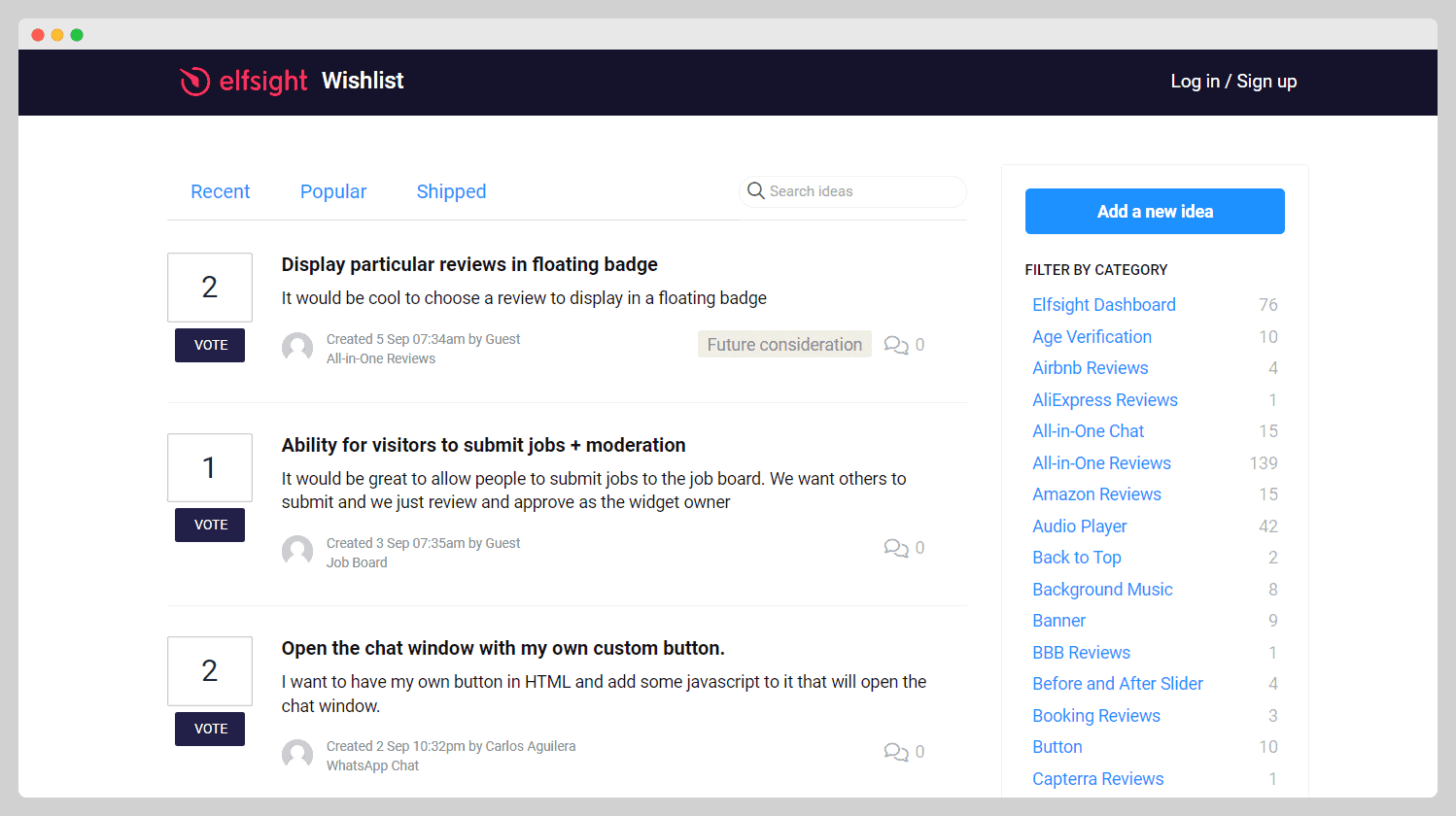
Task: Click Created 2 Sep 10:32pm by Carlos Aguilera
Action: 451,746
